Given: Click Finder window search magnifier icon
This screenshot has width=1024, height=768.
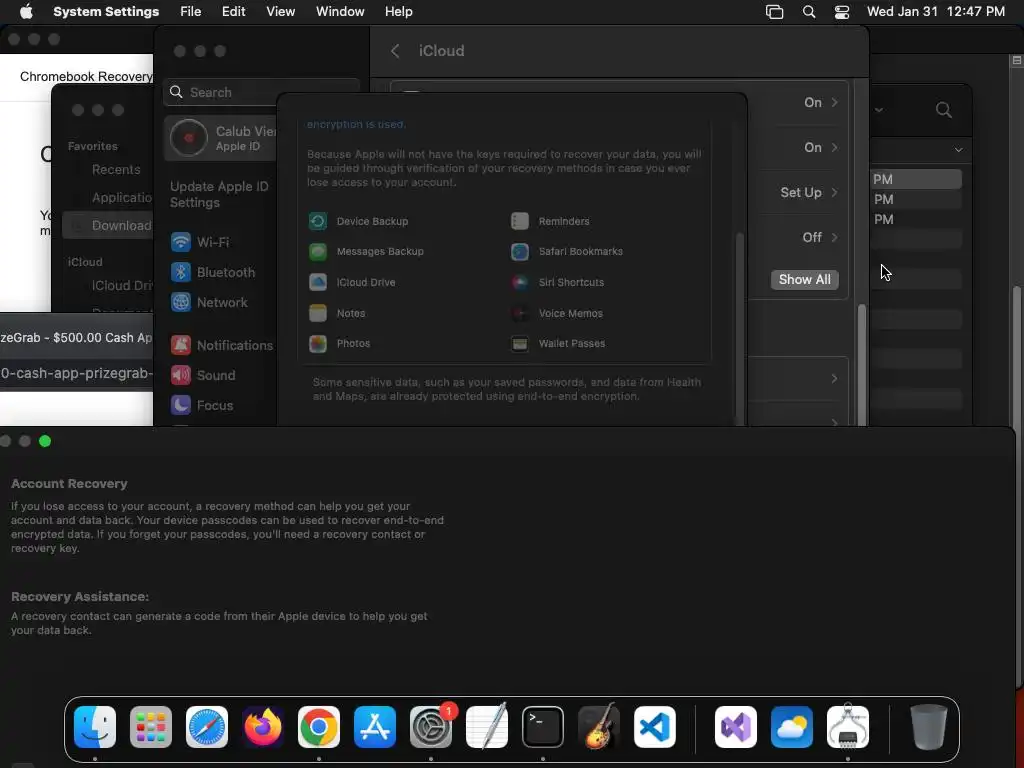Looking at the screenshot, I should 944,110.
